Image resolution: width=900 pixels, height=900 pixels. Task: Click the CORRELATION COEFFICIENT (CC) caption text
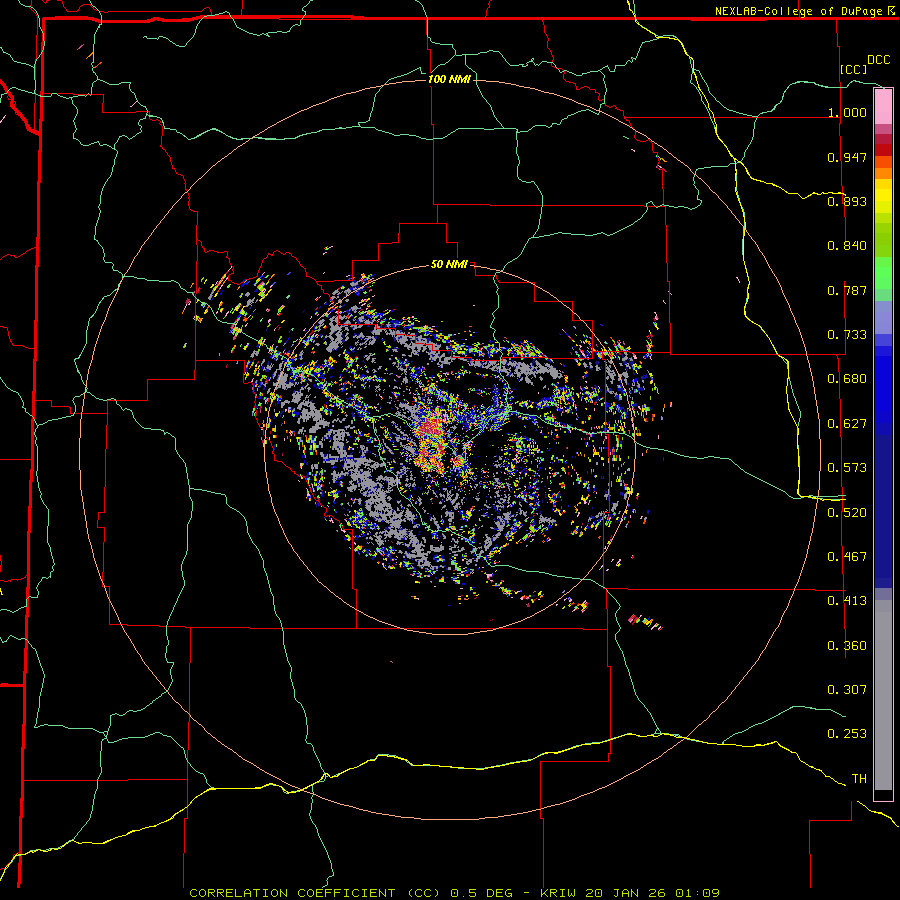pos(315,893)
